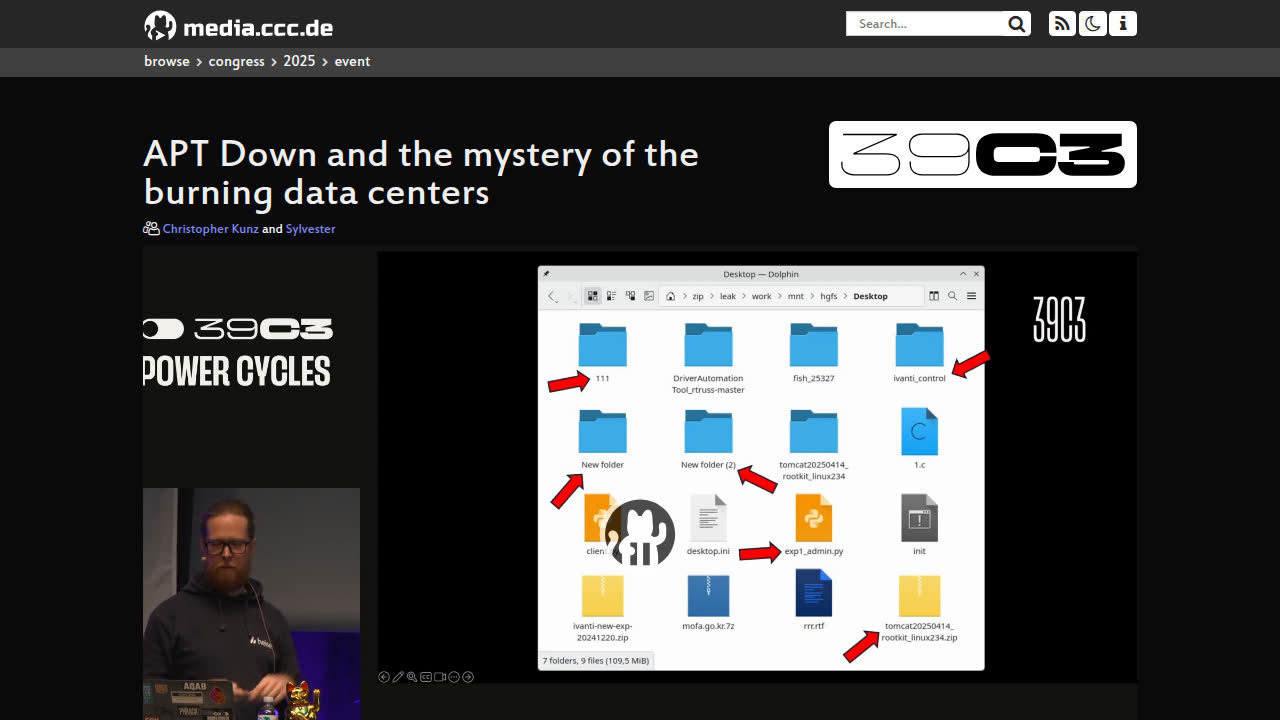Open congress breadcrumb link
The image size is (1280, 720).
point(237,61)
